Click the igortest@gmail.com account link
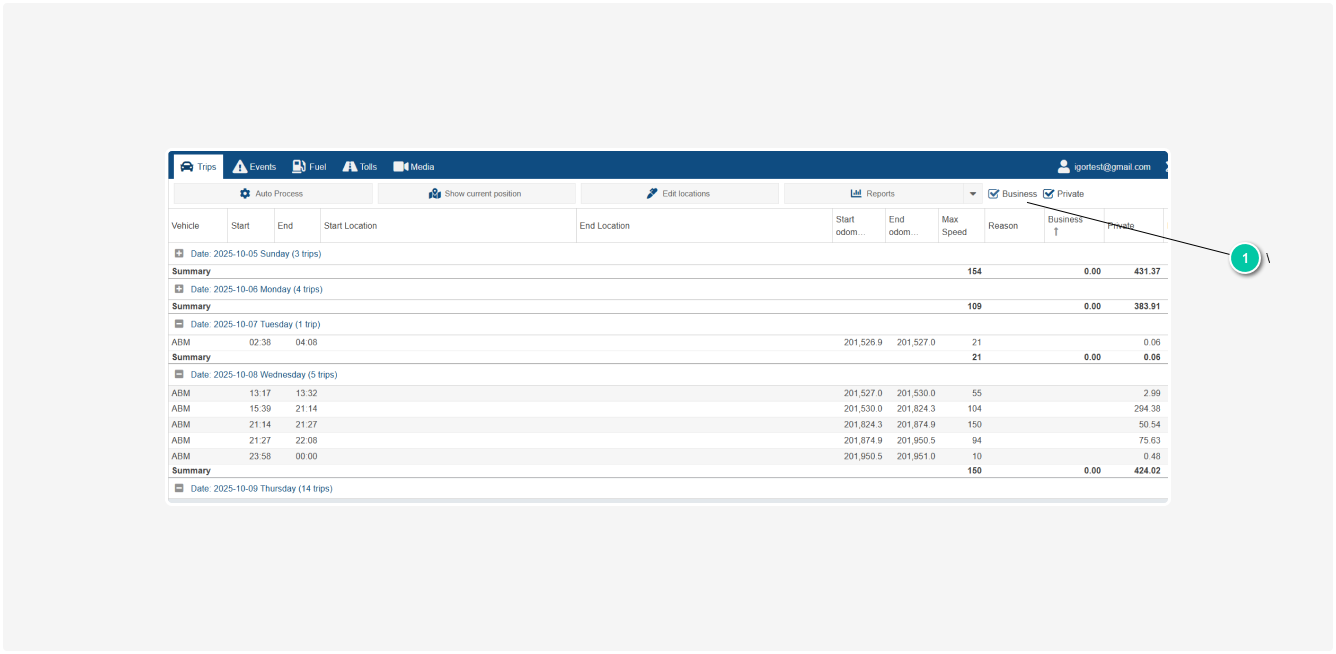This screenshot has width=1336, height=654. tap(1112, 167)
